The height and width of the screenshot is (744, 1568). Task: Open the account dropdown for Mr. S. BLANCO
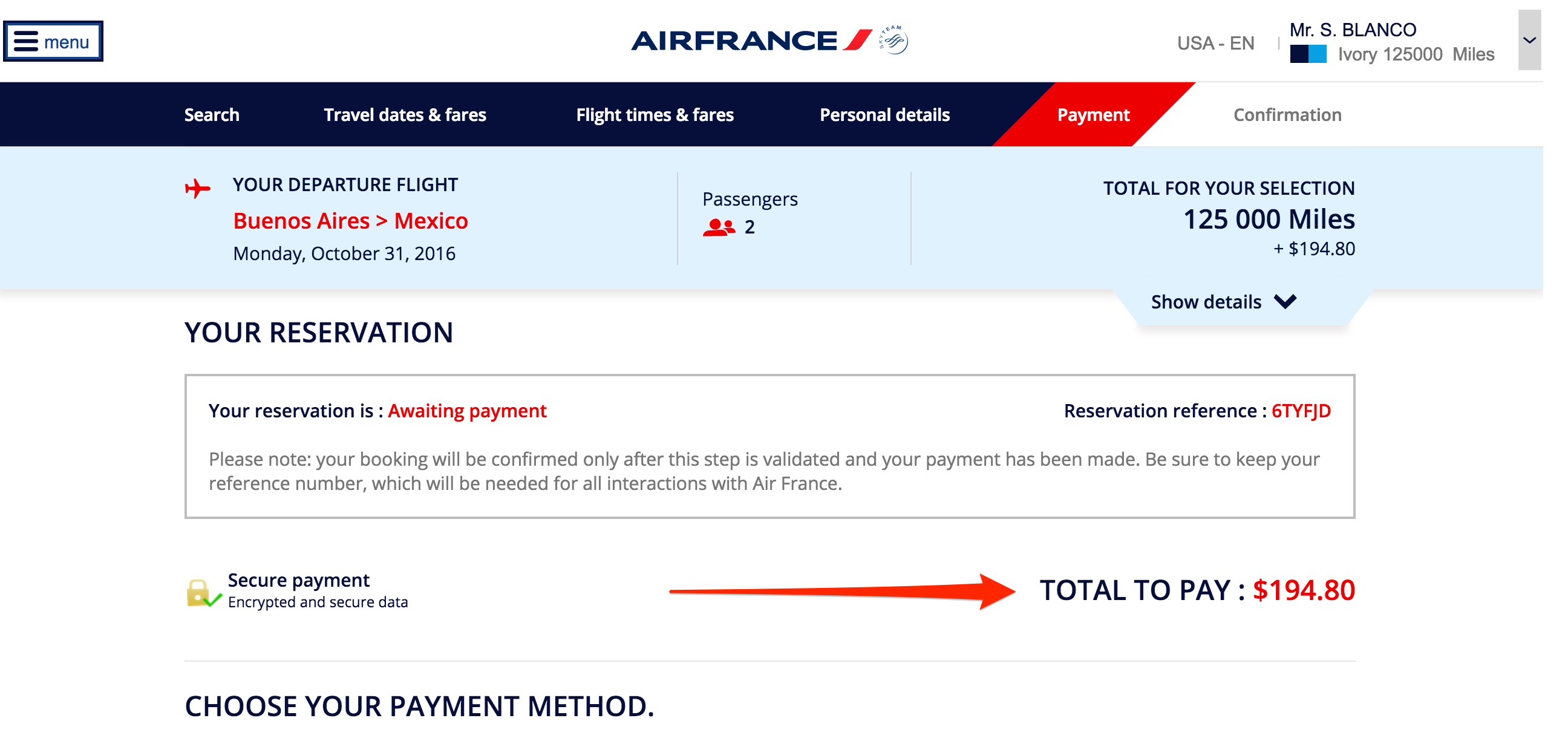tap(1530, 41)
